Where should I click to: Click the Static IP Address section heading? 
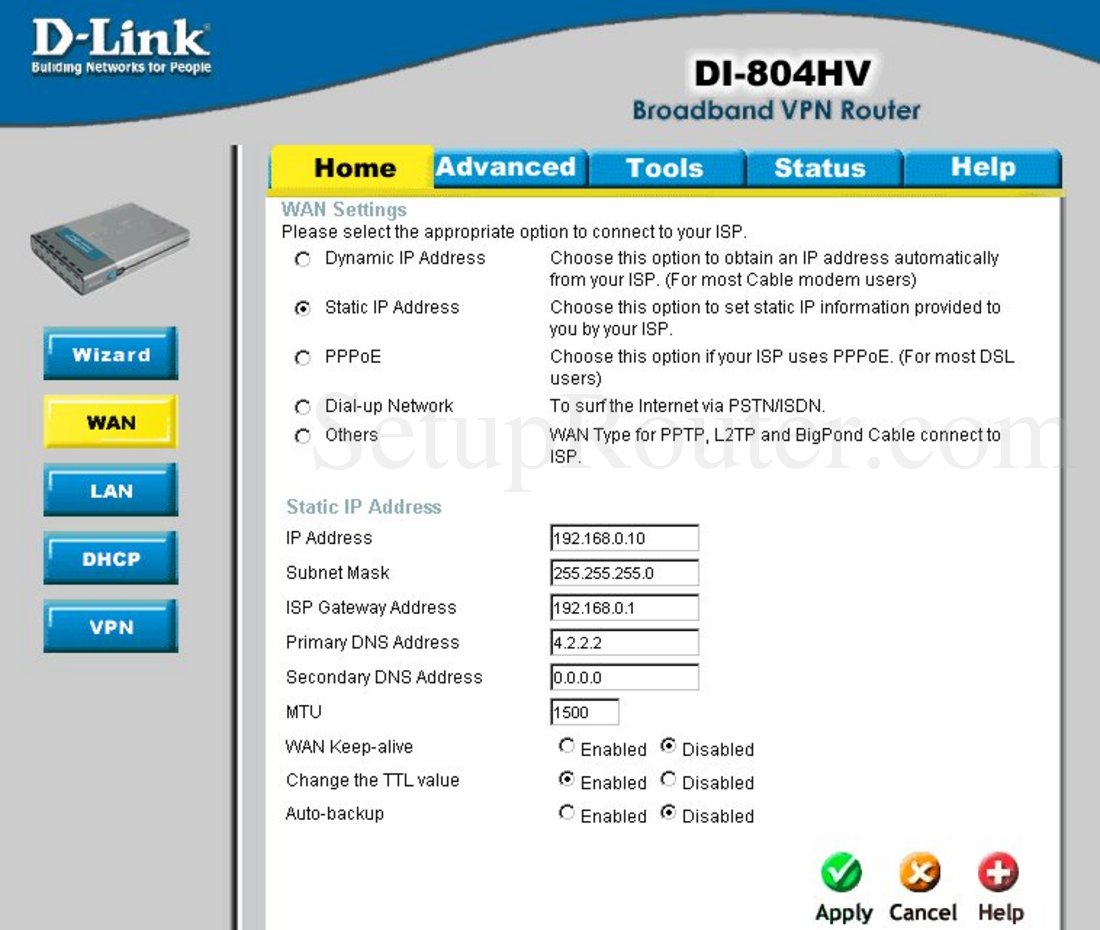tap(363, 506)
